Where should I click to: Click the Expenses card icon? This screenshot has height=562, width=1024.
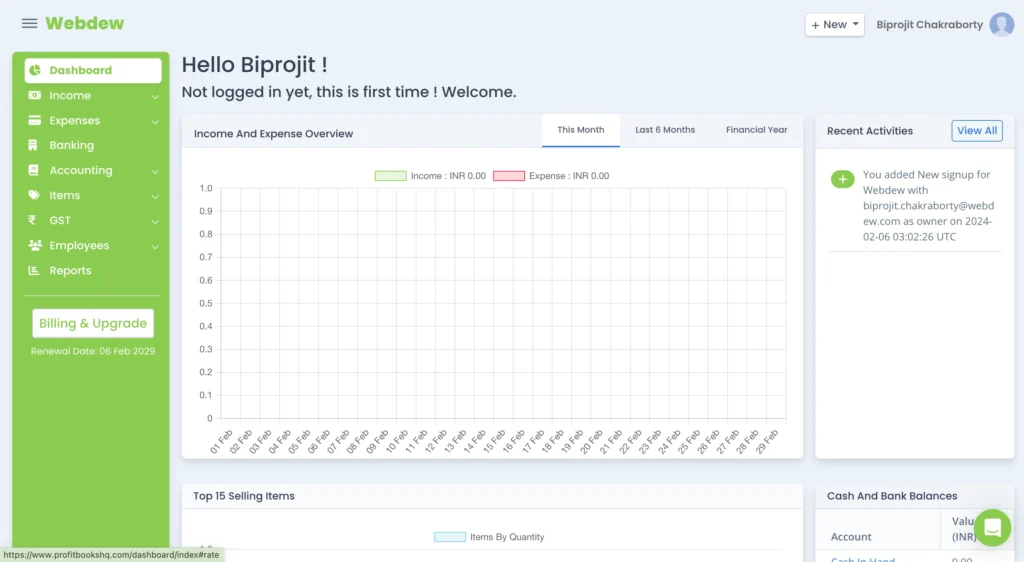coord(35,120)
